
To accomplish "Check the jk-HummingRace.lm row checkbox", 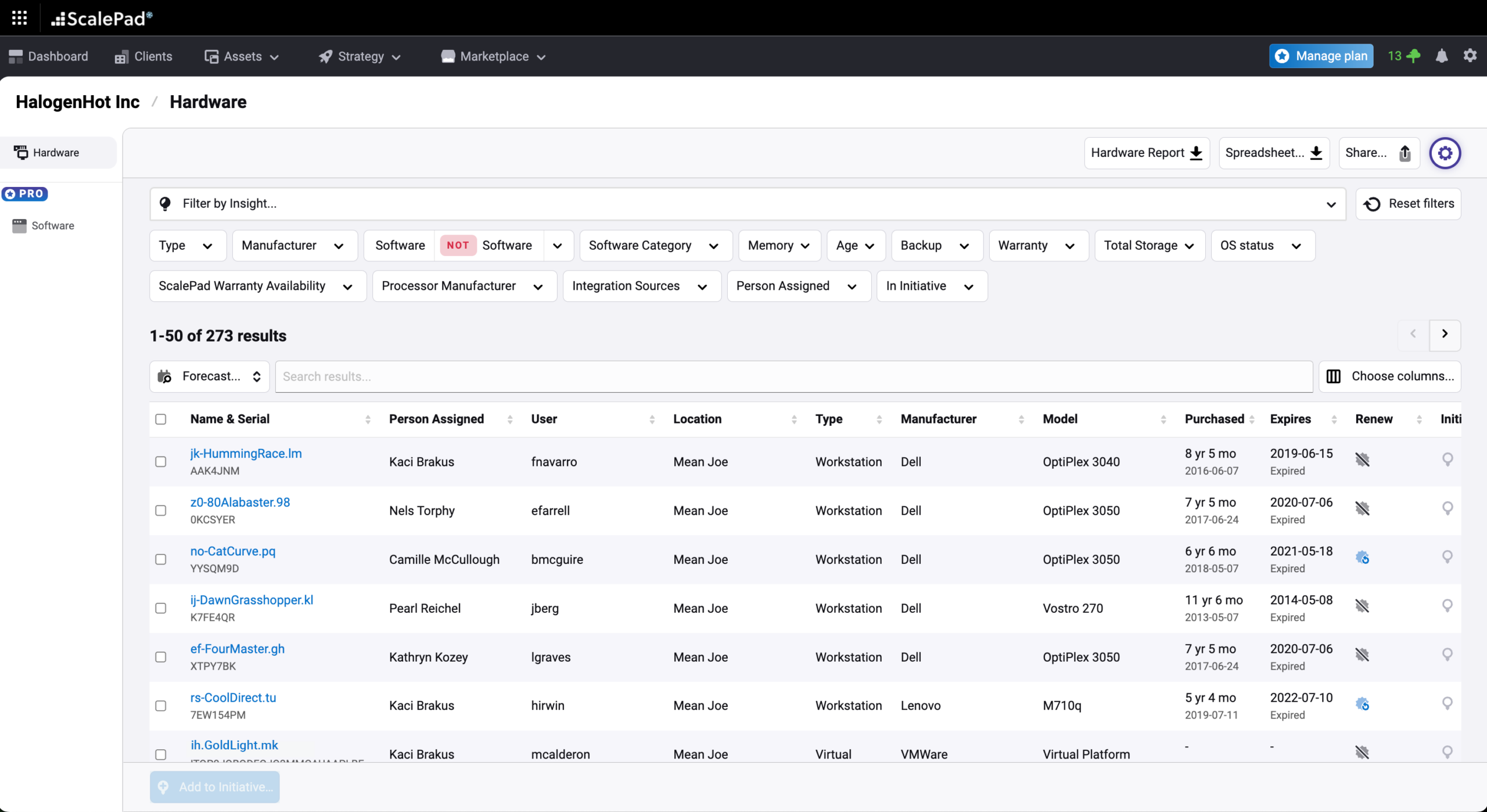I will tap(161, 462).
